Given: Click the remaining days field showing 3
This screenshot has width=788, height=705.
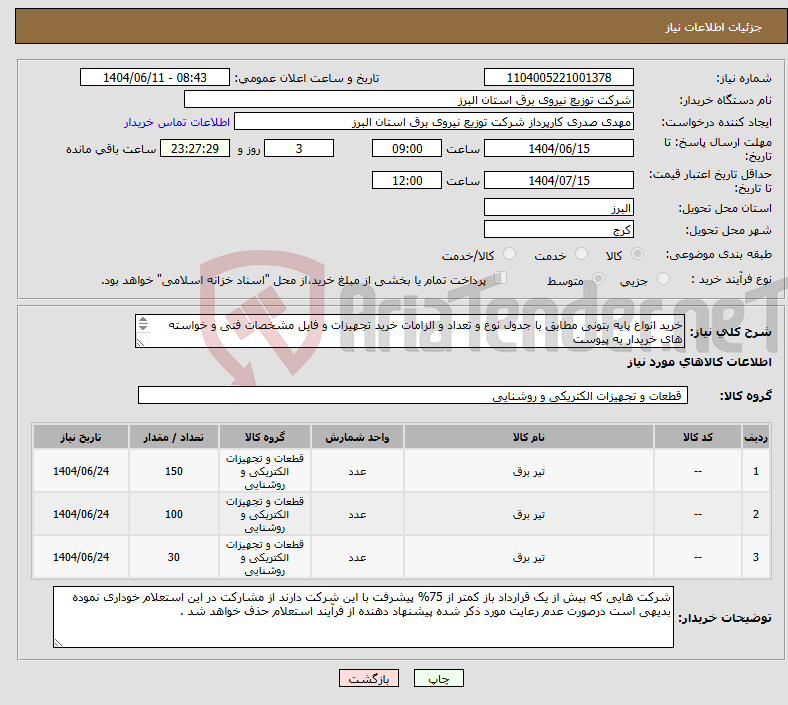Looking at the screenshot, I should pyautogui.click(x=299, y=149).
